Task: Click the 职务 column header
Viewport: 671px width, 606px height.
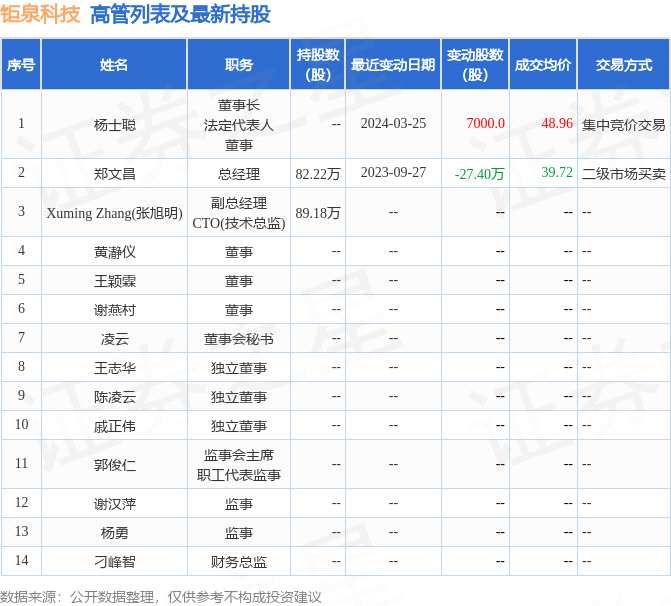Action: (x=238, y=65)
